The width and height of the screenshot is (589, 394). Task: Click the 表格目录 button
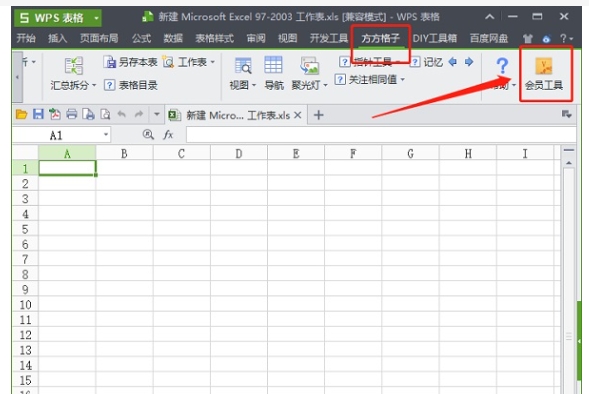pyautogui.click(x=131, y=86)
